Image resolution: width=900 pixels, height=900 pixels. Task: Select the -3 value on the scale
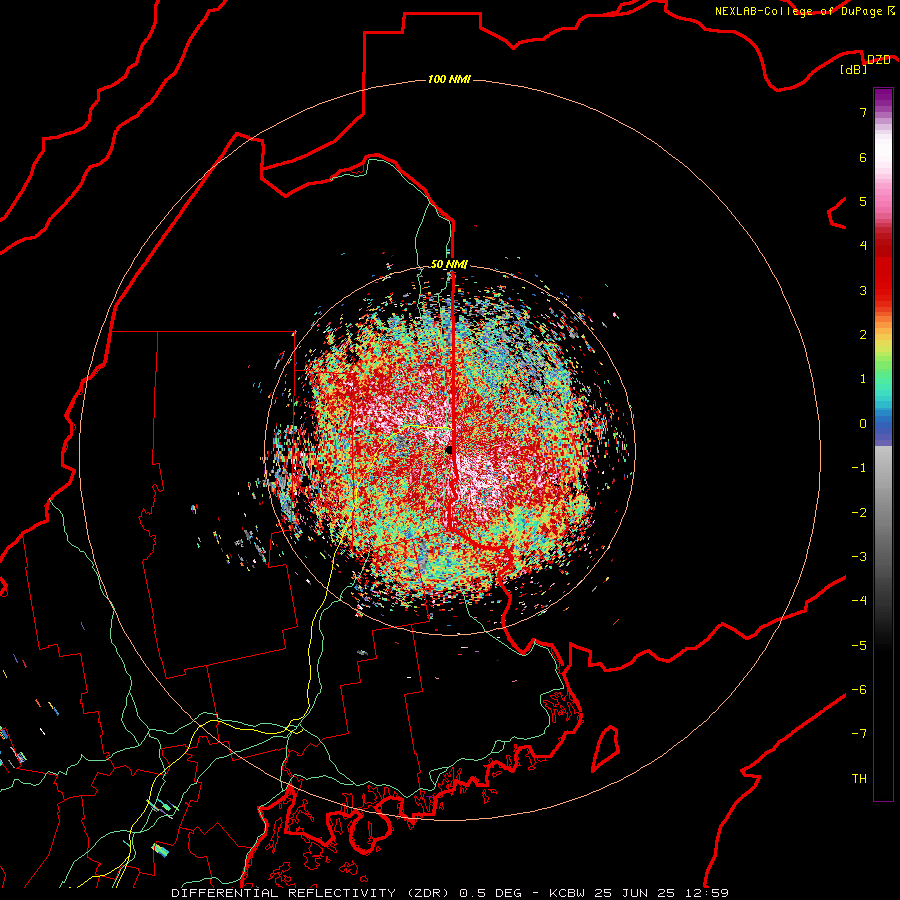click(859, 557)
